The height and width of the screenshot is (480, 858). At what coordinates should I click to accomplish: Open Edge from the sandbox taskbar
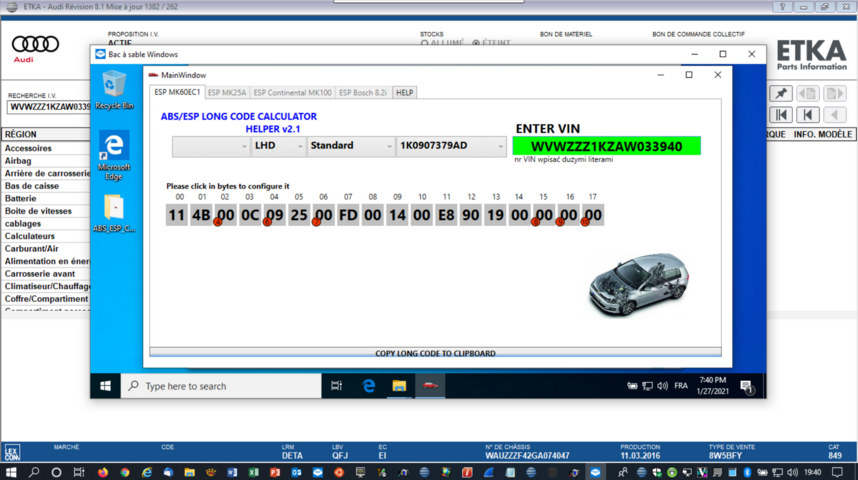[x=369, y=386]
